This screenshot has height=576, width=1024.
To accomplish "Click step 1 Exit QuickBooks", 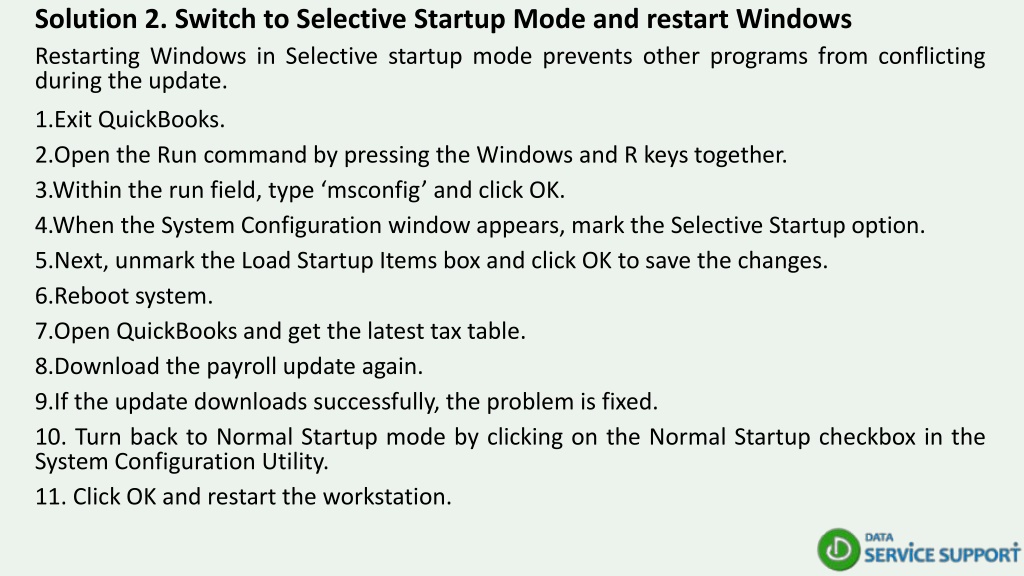I will click(x=130, y=120).
